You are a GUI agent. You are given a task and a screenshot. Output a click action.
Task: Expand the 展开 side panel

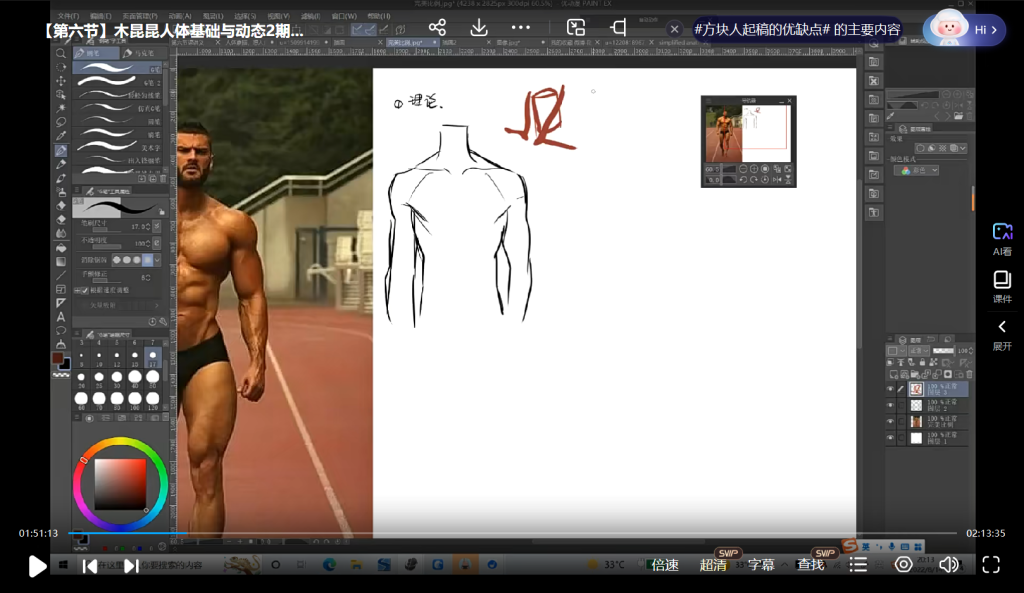(1002, 334)
